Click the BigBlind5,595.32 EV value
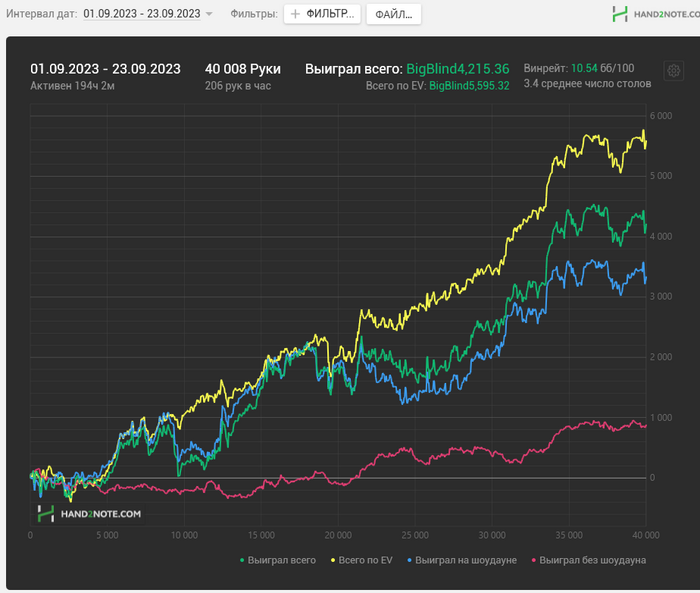Screen dimensions: 700x593 [469, 86]
